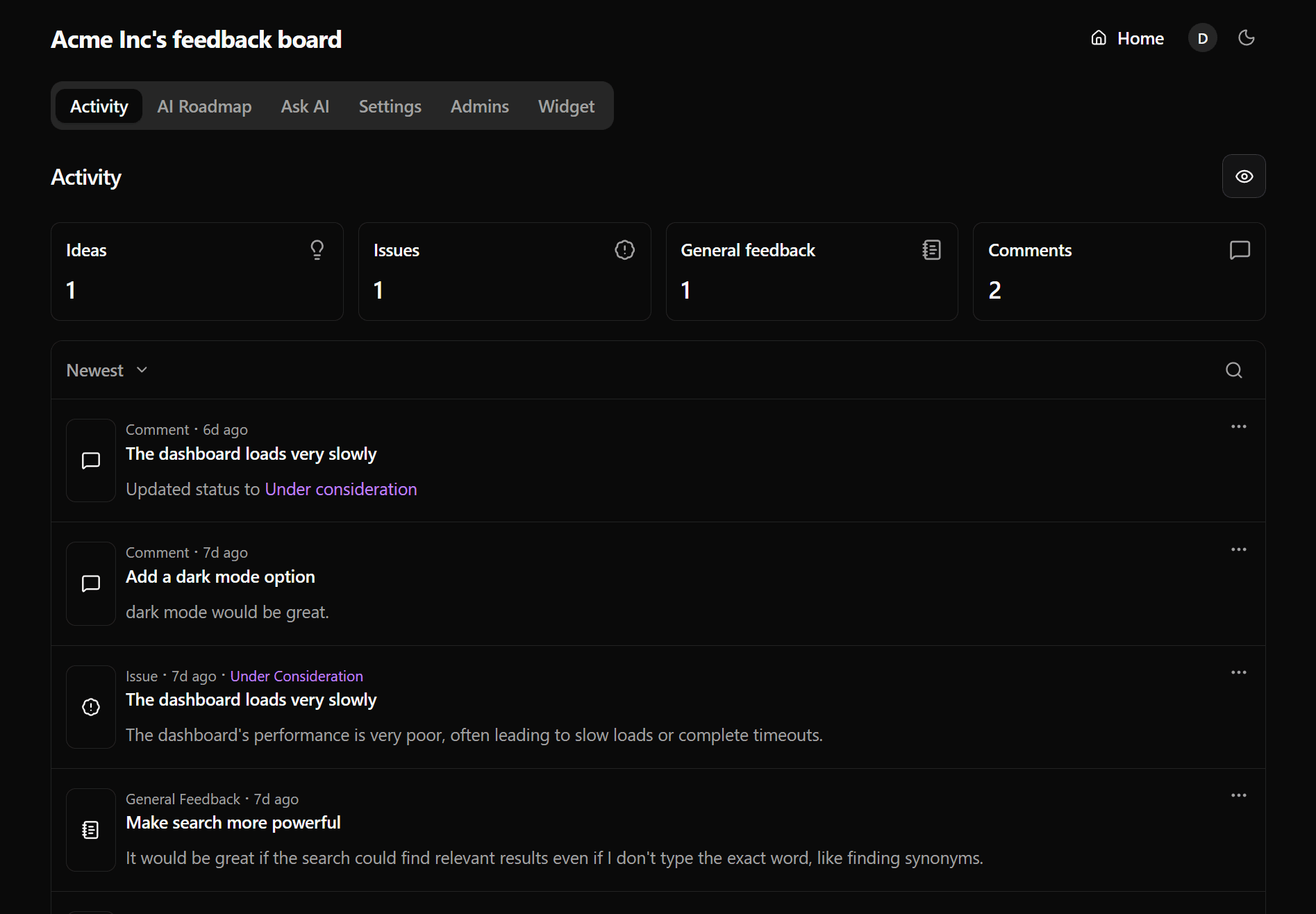Open the Newest sort dropdown
1316x914 pixels.
(106, 369)
